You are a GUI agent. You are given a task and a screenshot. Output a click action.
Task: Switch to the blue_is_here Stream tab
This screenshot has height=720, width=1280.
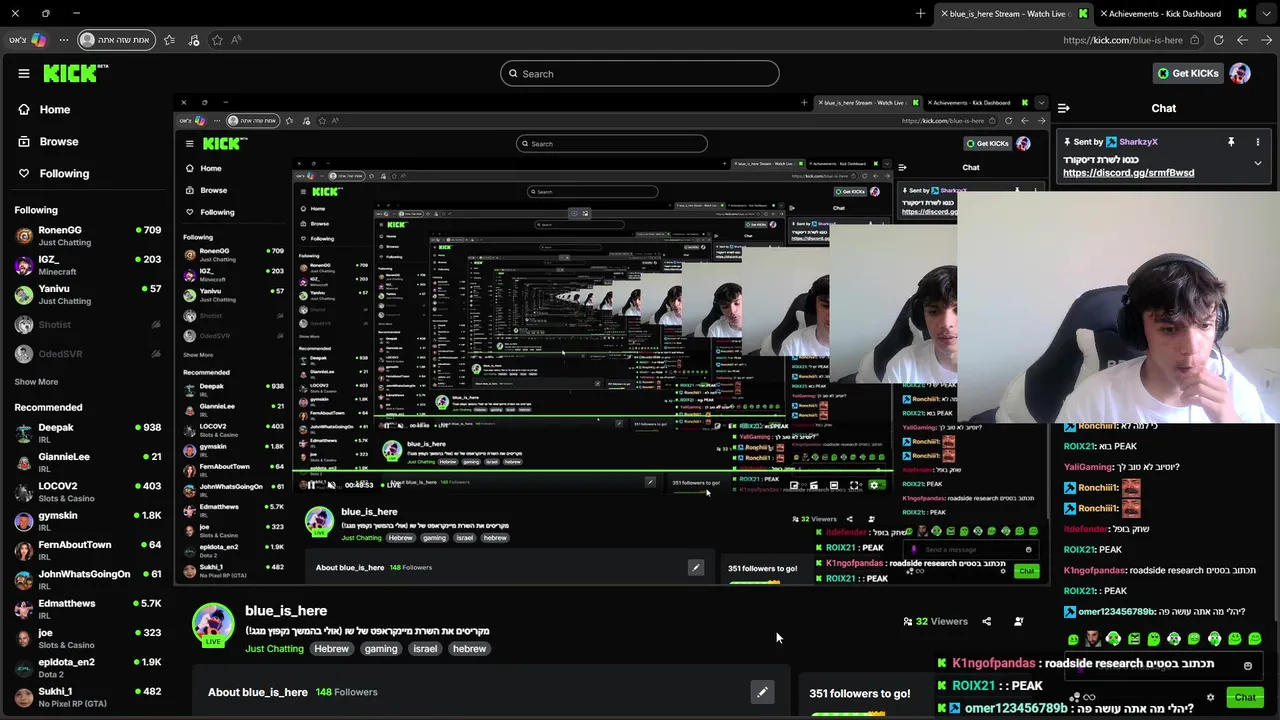1012,13
